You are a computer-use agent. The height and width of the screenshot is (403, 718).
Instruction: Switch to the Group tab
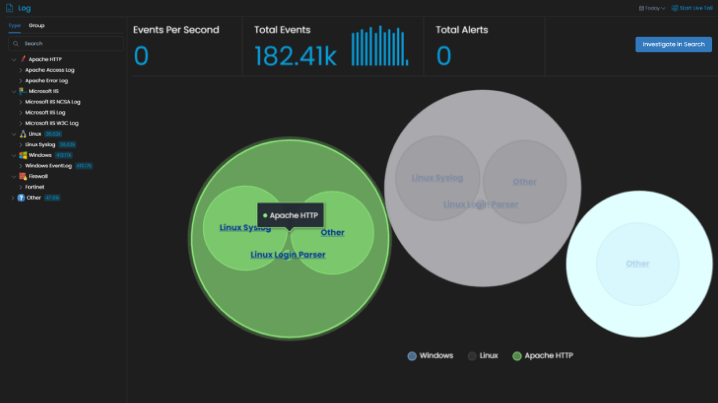click(x=36, y=24)
